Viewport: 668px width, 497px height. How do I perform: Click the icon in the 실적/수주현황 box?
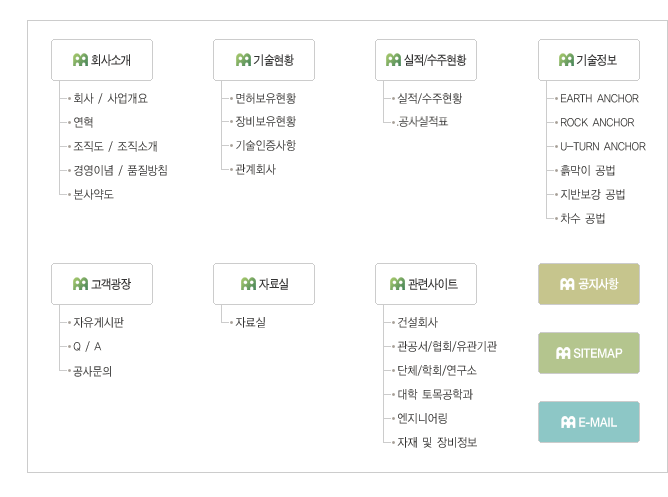(x=393, y=60)
